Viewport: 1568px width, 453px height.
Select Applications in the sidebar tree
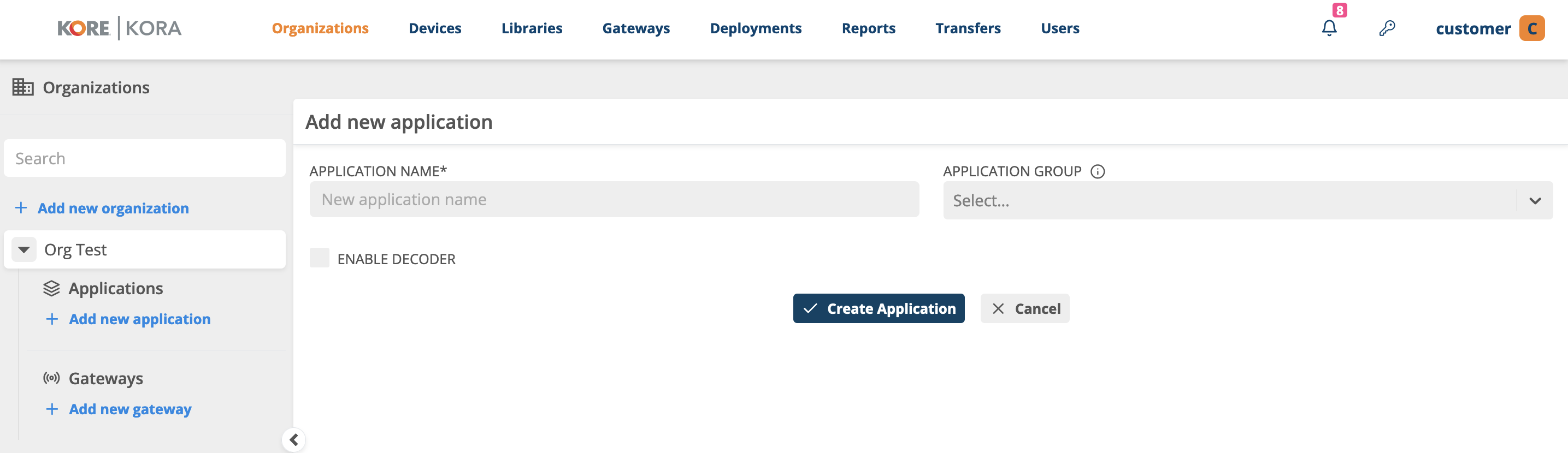pyautogui.click(x=116, y=288)
